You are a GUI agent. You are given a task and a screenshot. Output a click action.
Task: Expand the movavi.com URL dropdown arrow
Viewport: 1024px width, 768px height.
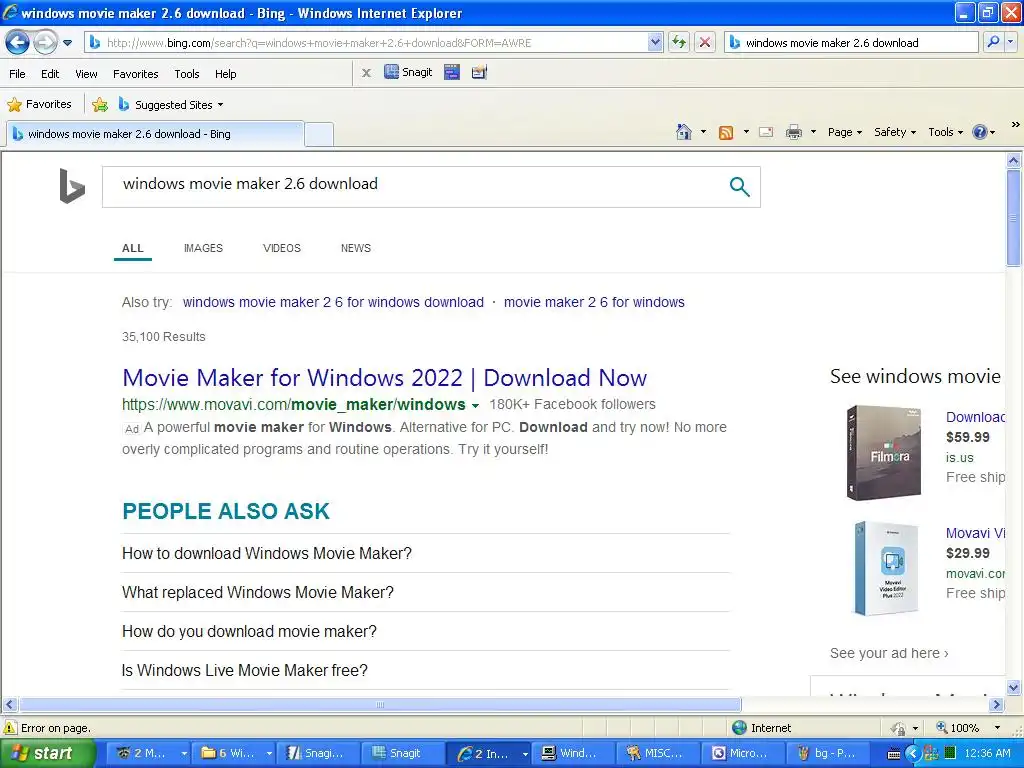coord(475,406)
